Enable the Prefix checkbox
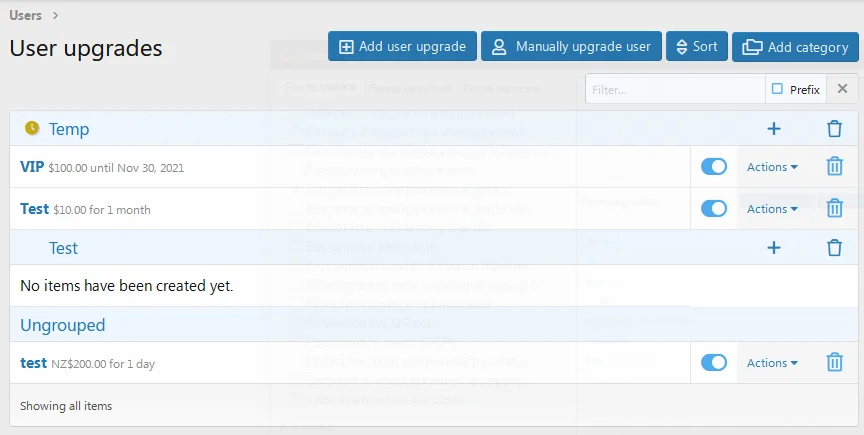This screenshot has width=864, height=435. point(777,89)
